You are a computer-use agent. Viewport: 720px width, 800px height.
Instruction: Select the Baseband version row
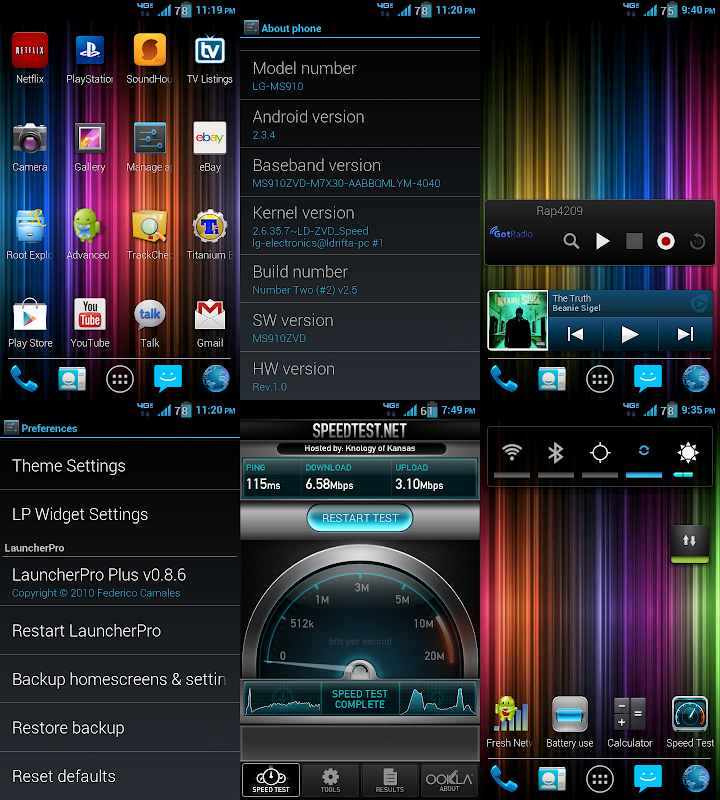click(360, 172)
